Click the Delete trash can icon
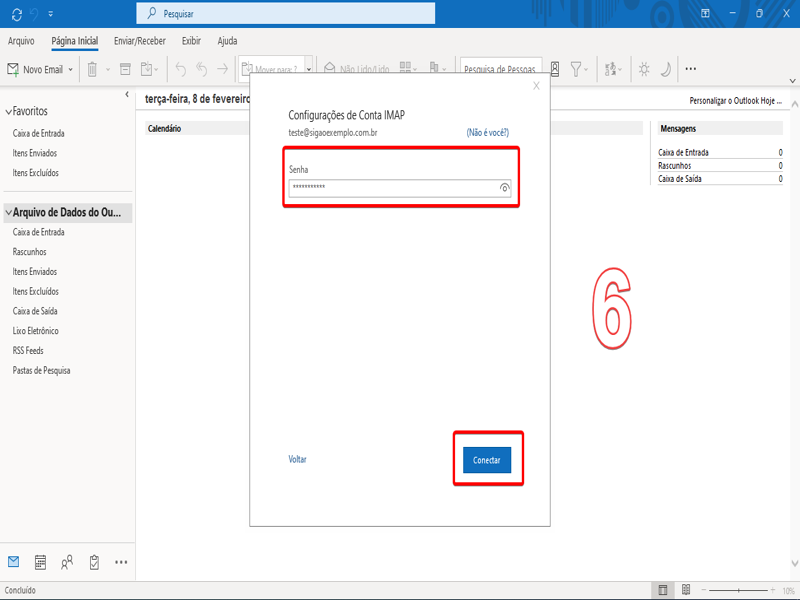This screenshot has height=600, width=800. 92,69
